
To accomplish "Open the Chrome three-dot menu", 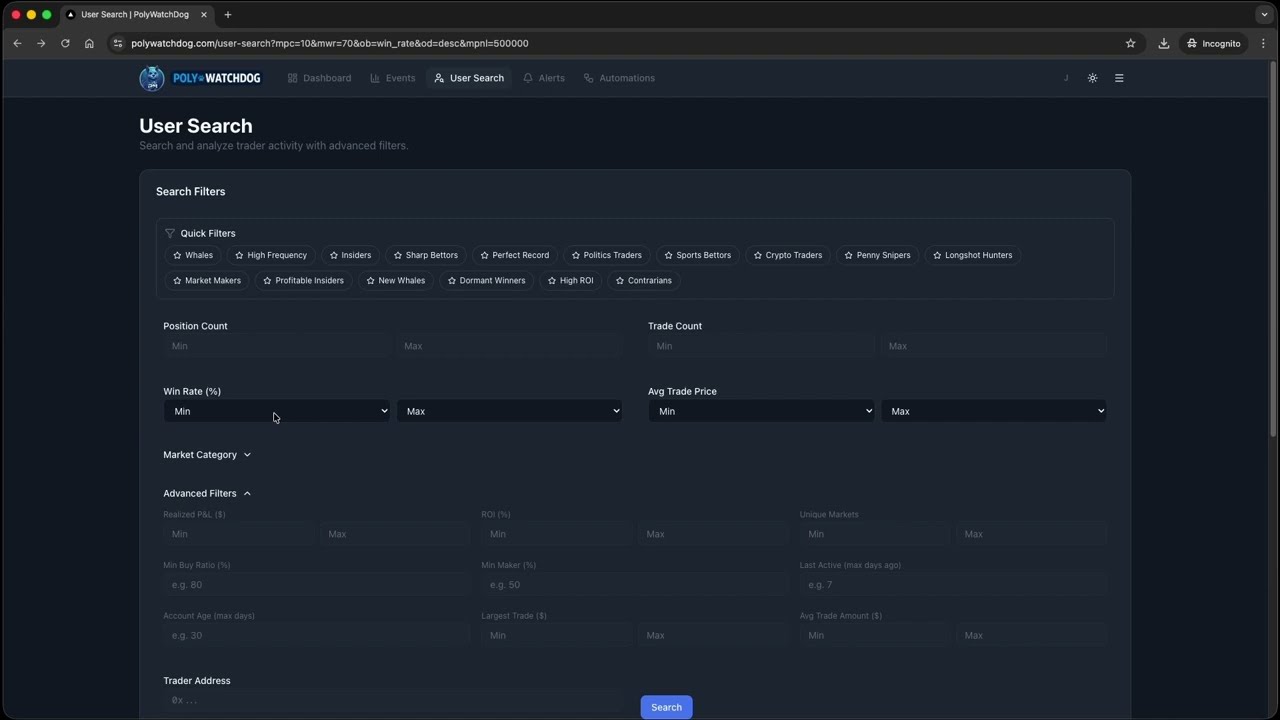I will coord(1263,43).
